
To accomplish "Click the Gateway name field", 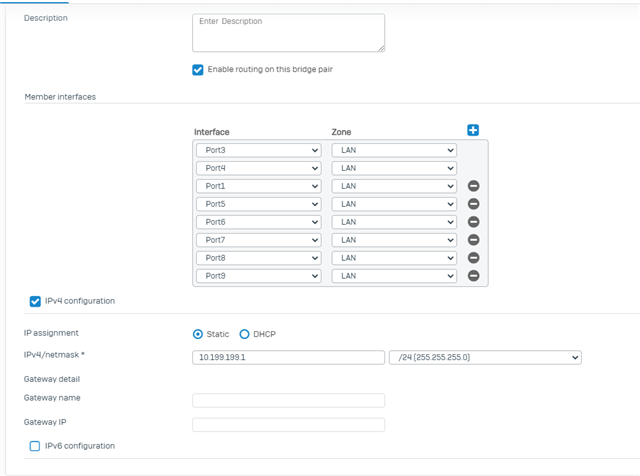I will pyautogui.click(x=289, y=400).
